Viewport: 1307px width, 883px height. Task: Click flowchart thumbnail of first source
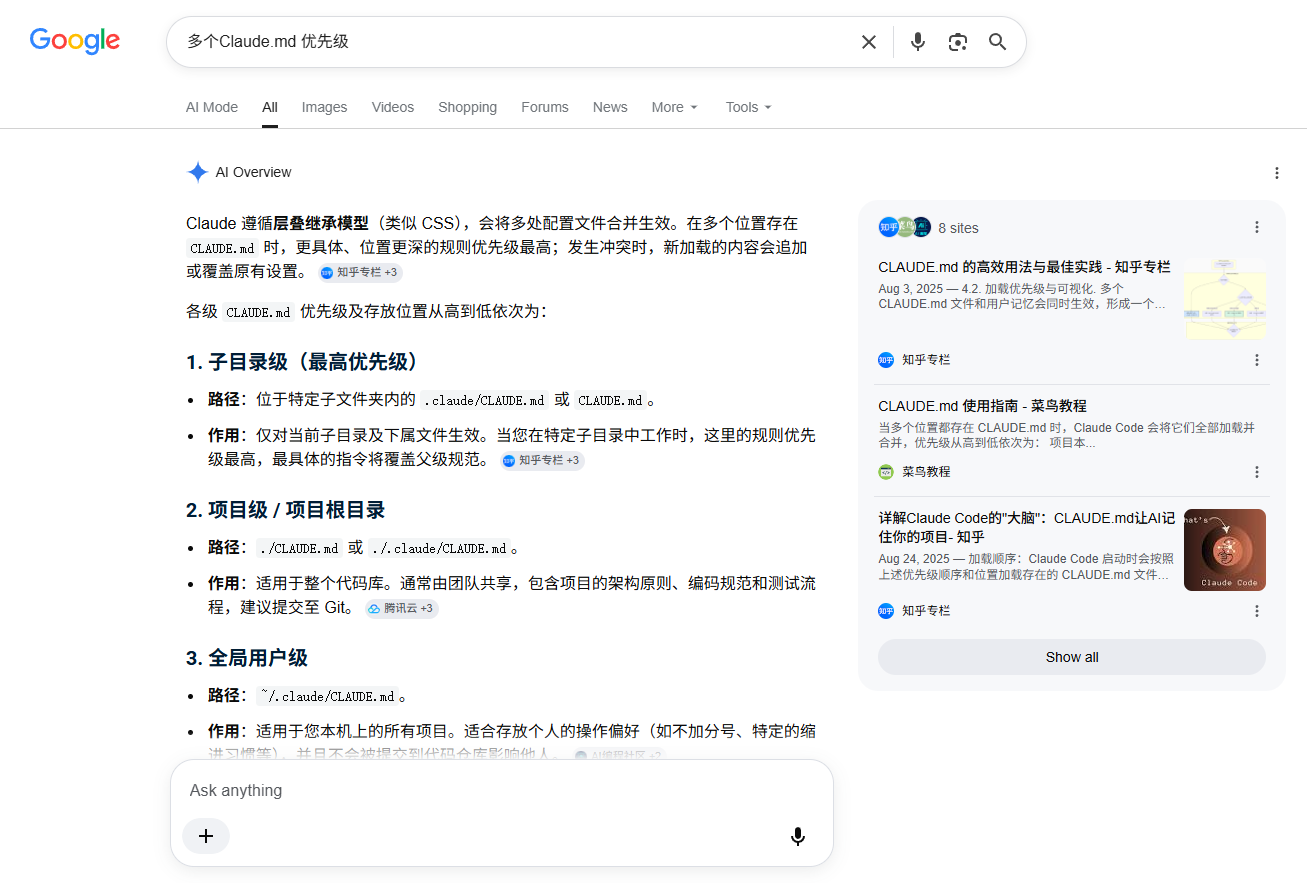tap(1225, 298)
